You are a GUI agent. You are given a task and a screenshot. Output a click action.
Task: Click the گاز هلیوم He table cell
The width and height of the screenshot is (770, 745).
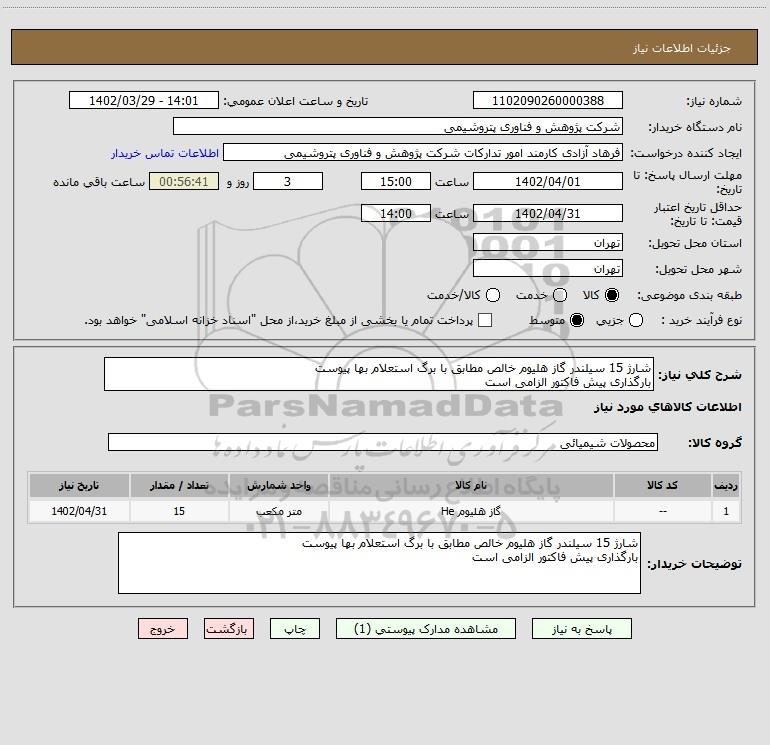click(x=471, y=511)
